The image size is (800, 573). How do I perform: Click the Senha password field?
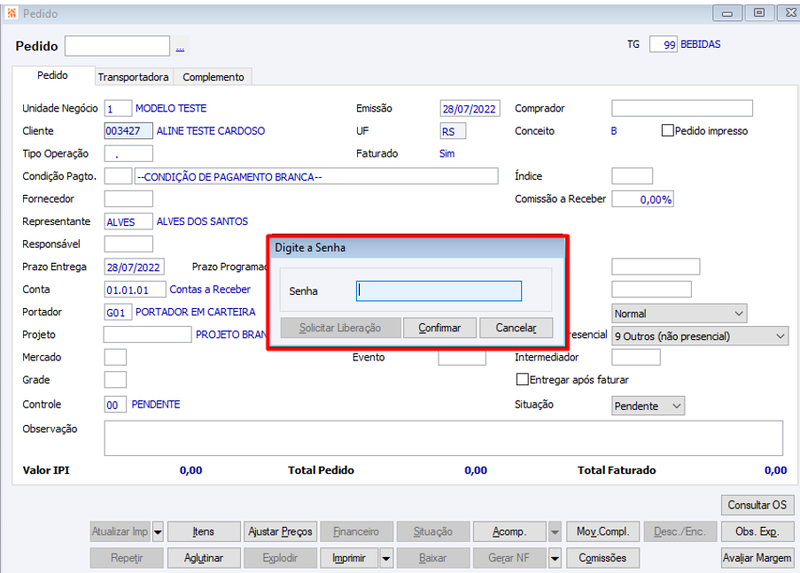(x=439, y=291)
